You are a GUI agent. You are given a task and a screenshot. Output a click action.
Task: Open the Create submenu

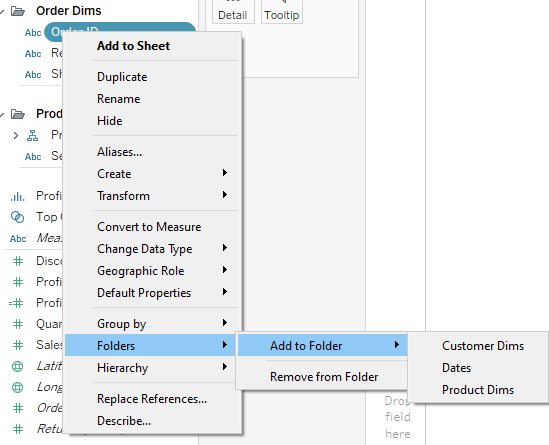click(150, 174)
